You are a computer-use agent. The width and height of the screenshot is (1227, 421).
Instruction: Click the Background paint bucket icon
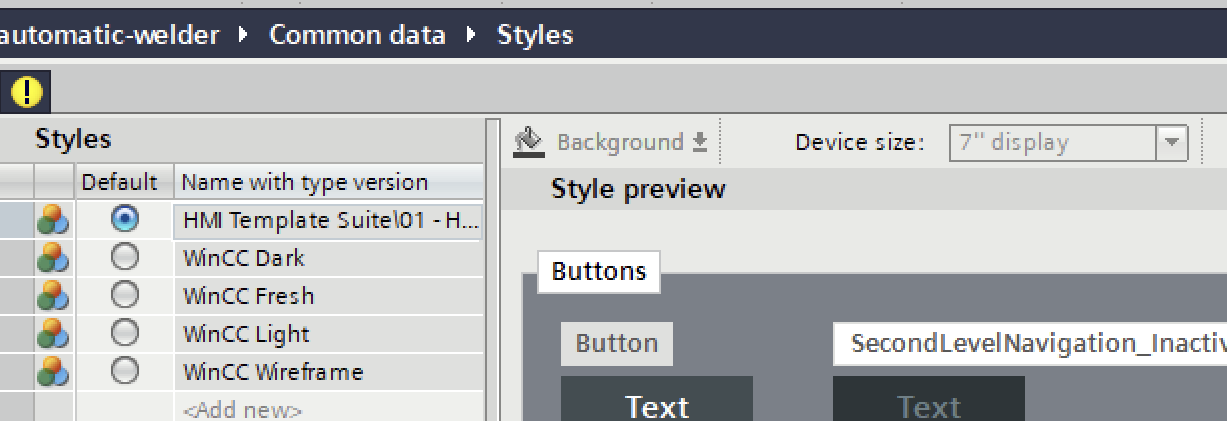pyautogui.click(x=528, y=141)
